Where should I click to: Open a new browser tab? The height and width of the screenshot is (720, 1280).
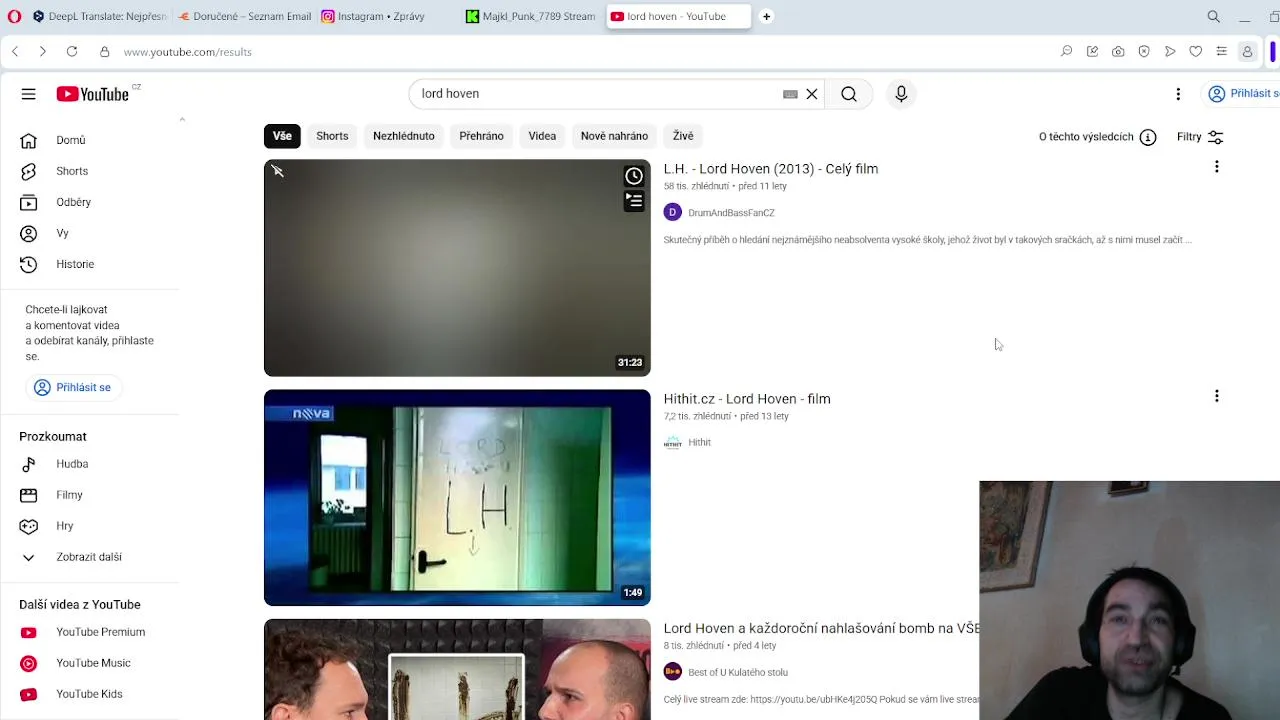pos(766,16)
